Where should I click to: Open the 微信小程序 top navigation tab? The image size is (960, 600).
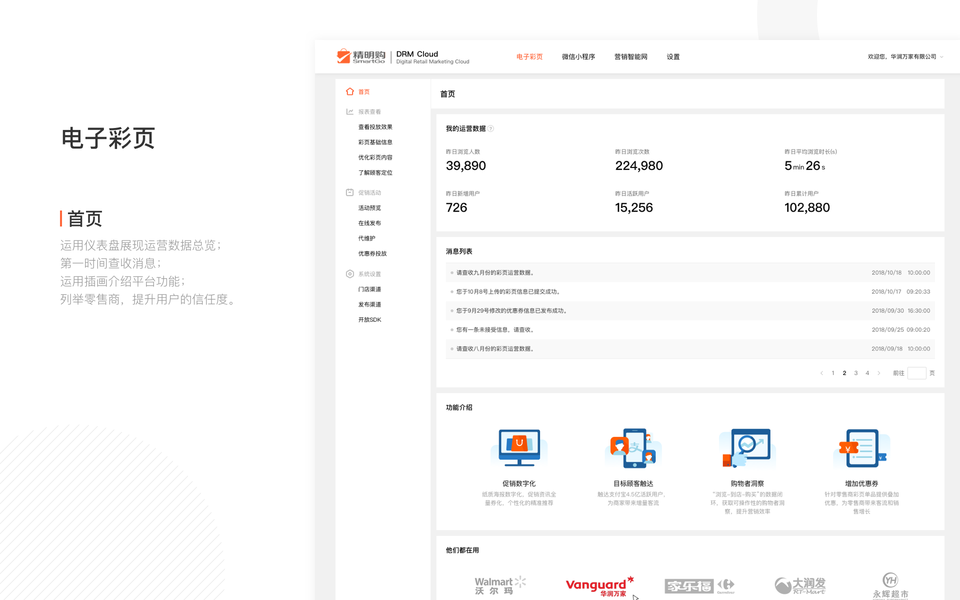click(x=579, y=57)
